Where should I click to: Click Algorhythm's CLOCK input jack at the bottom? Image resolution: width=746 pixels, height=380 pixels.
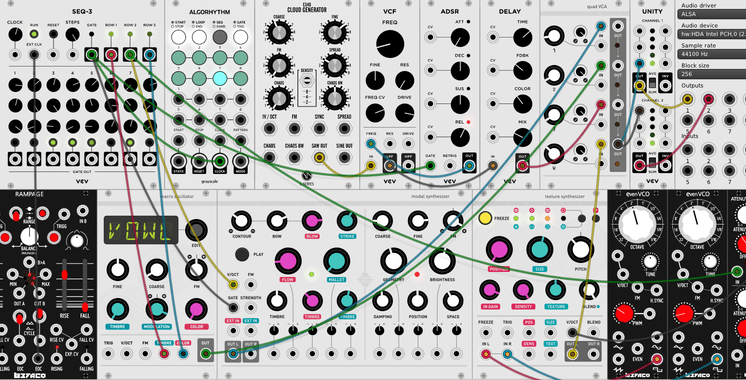point(219,160)
